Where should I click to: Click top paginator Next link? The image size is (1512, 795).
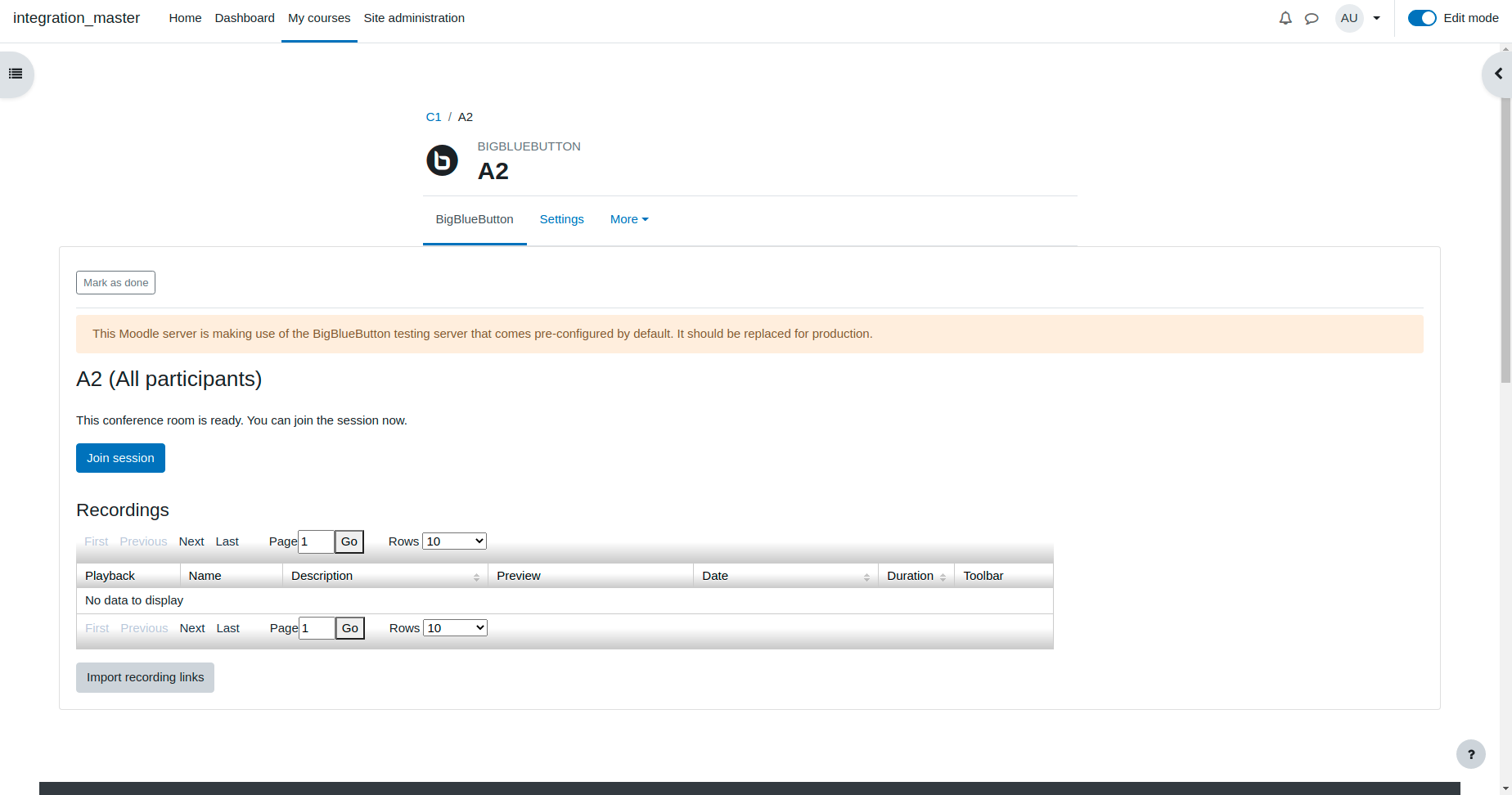191,541
